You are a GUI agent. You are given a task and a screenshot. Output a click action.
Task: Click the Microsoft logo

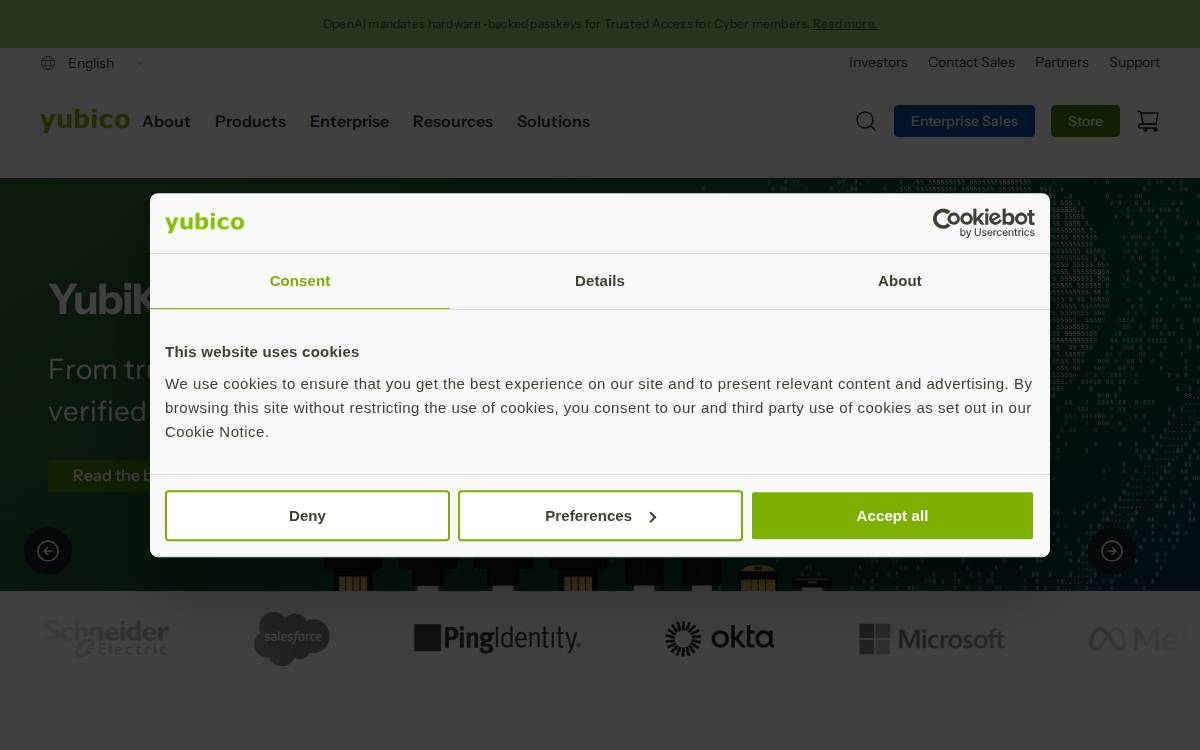pyautogui.click(x=931, y=638)
